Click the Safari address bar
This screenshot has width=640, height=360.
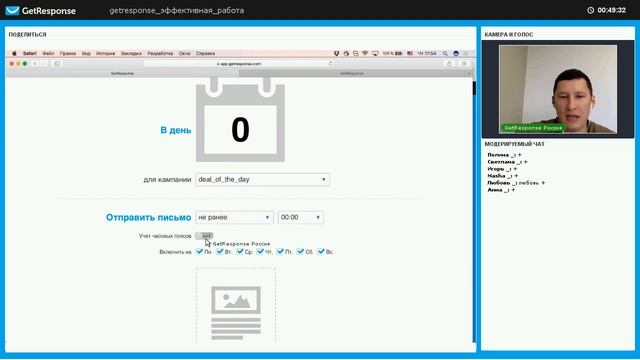pyautogui.click(x=239, y=64)
